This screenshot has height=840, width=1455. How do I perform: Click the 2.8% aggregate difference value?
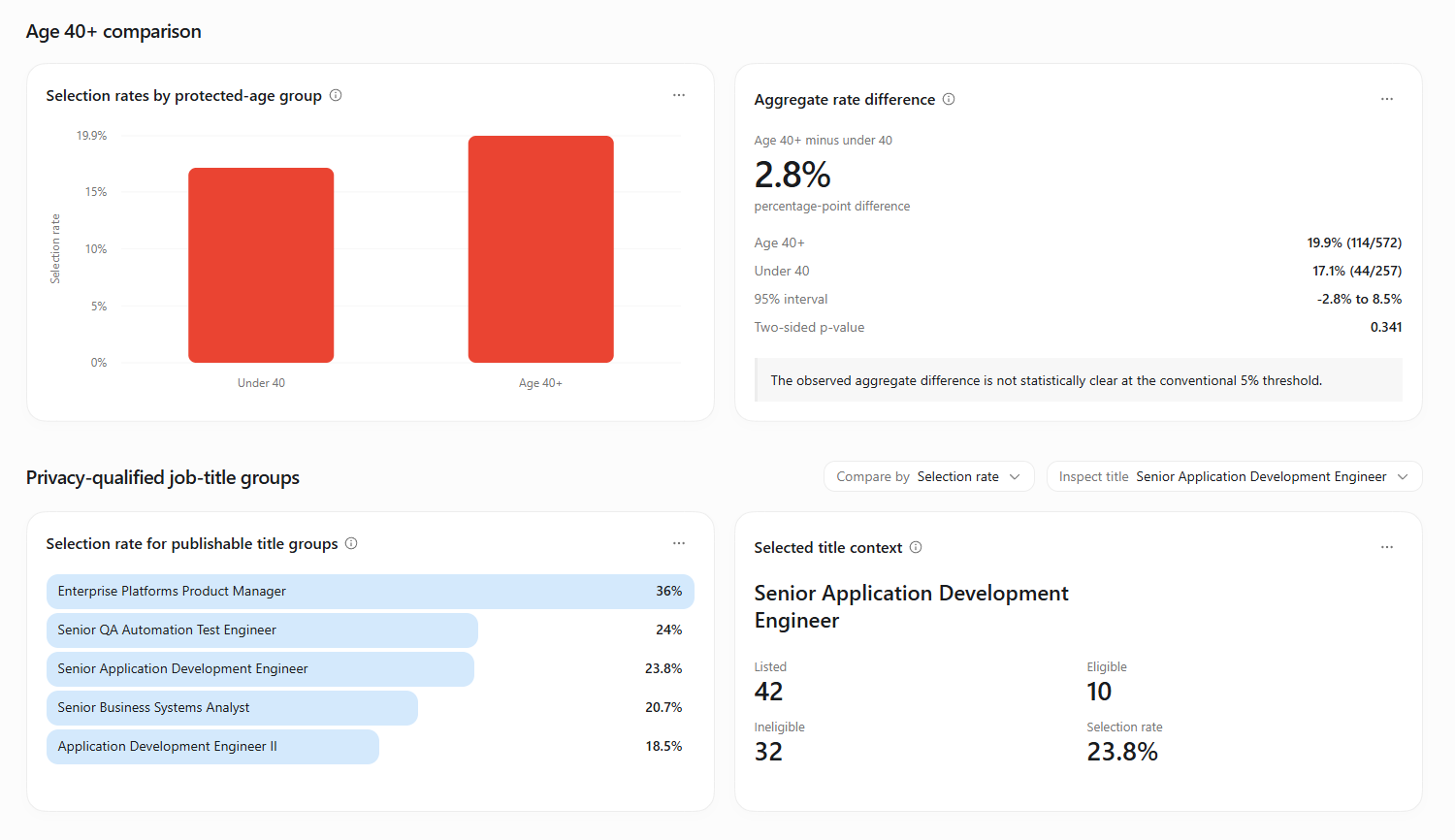point(792,175)
